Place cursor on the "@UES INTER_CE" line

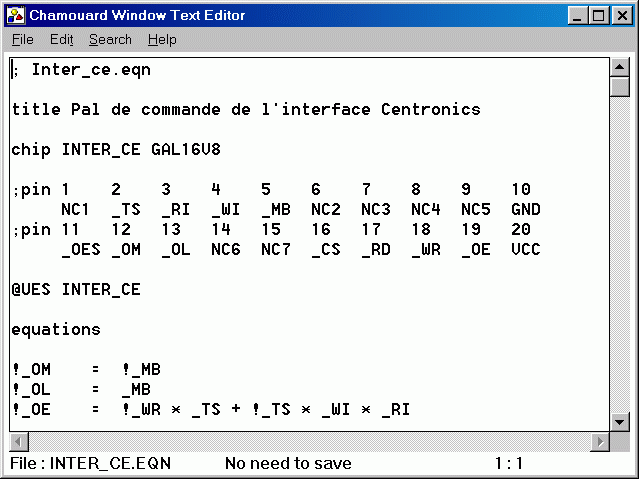pos(76,290)
